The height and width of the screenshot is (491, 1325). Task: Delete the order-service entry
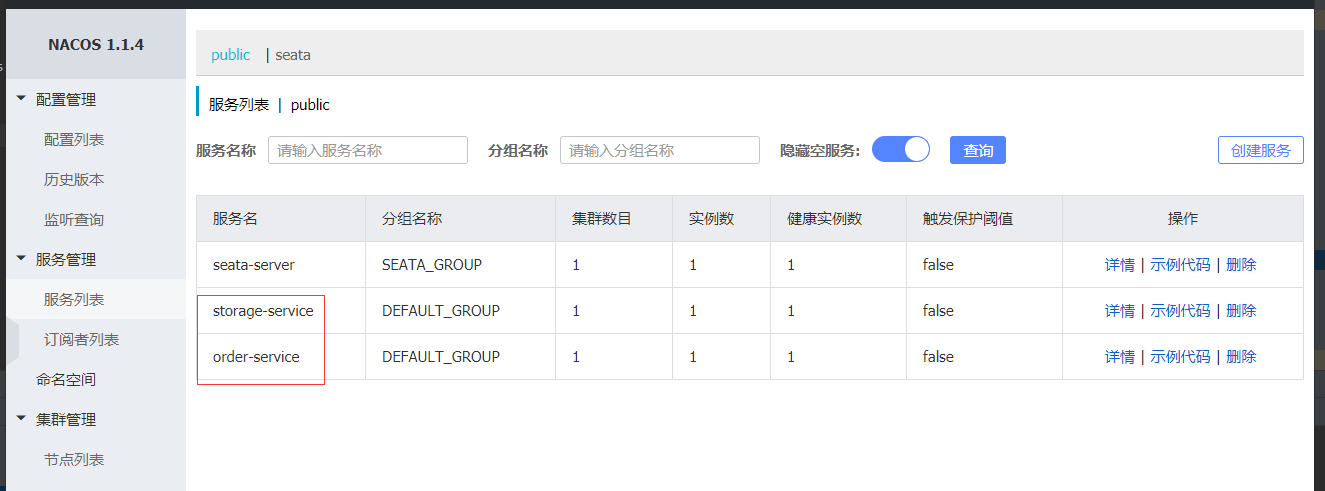coord(1241,357)
